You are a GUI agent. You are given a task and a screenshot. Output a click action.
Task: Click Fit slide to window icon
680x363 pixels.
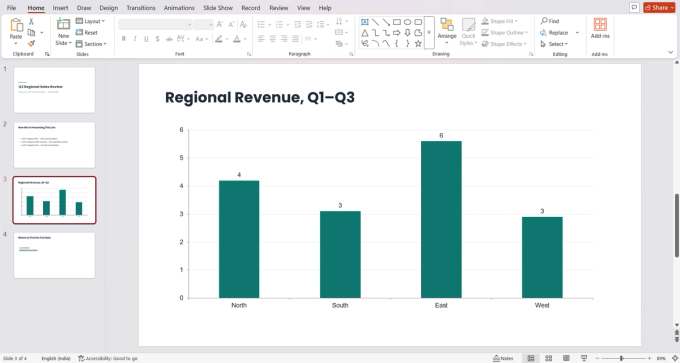click(674, 358)
